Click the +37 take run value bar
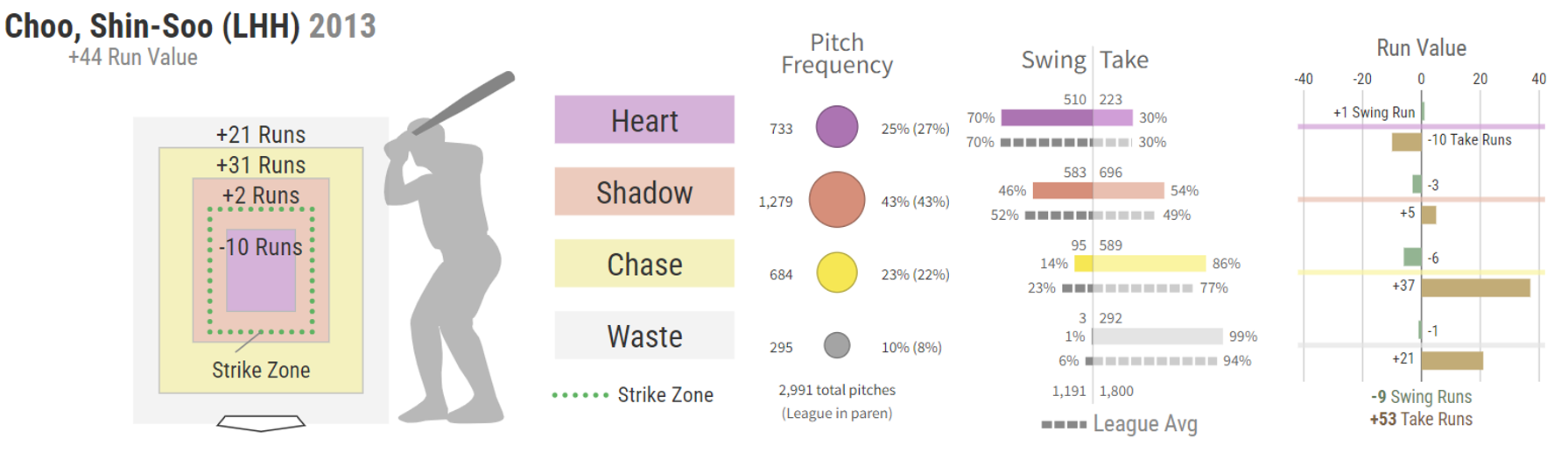Image resolution: width=1568 pixels, height=453 pixels. [x=1475, y=287]
